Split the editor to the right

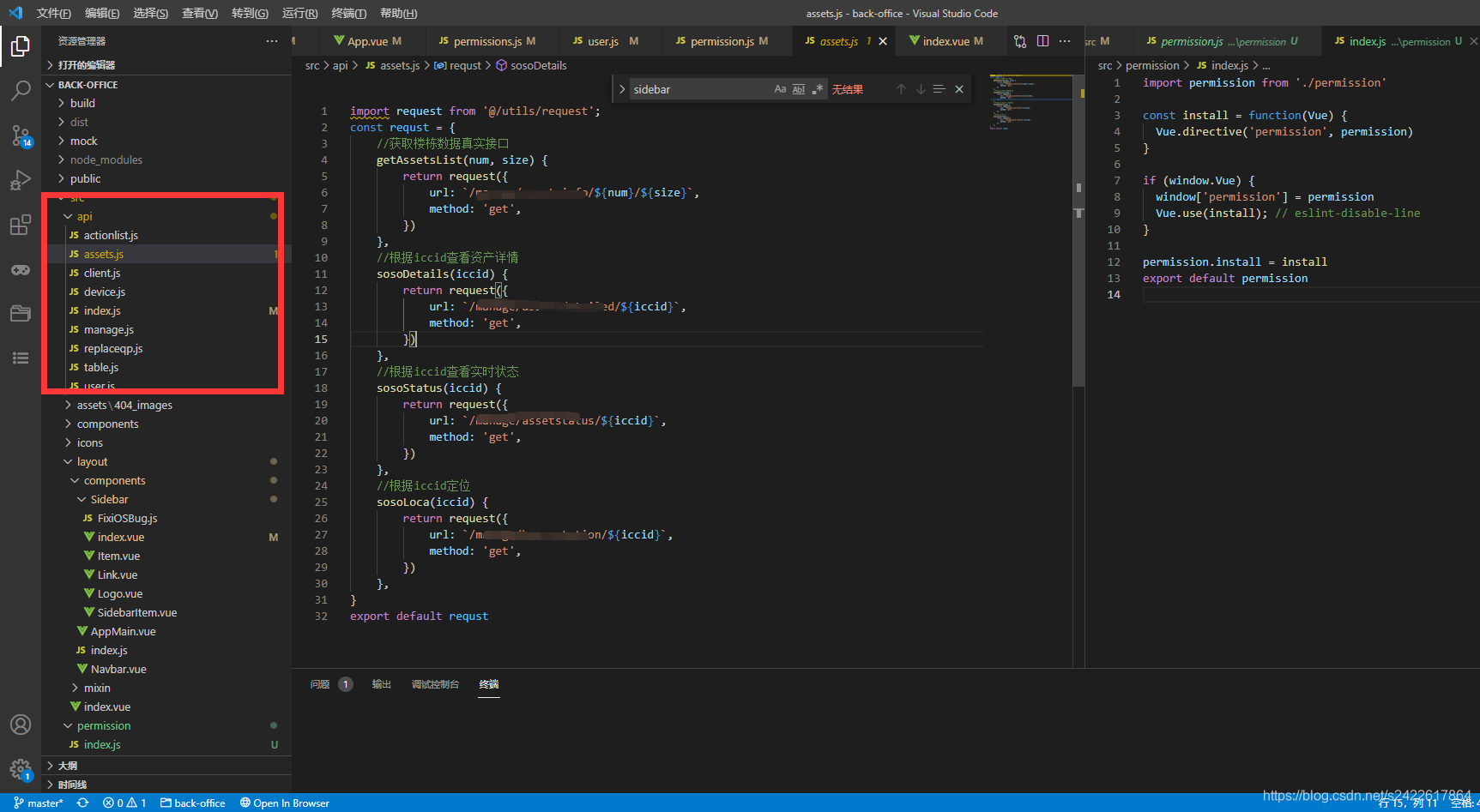coord(1042,41)
